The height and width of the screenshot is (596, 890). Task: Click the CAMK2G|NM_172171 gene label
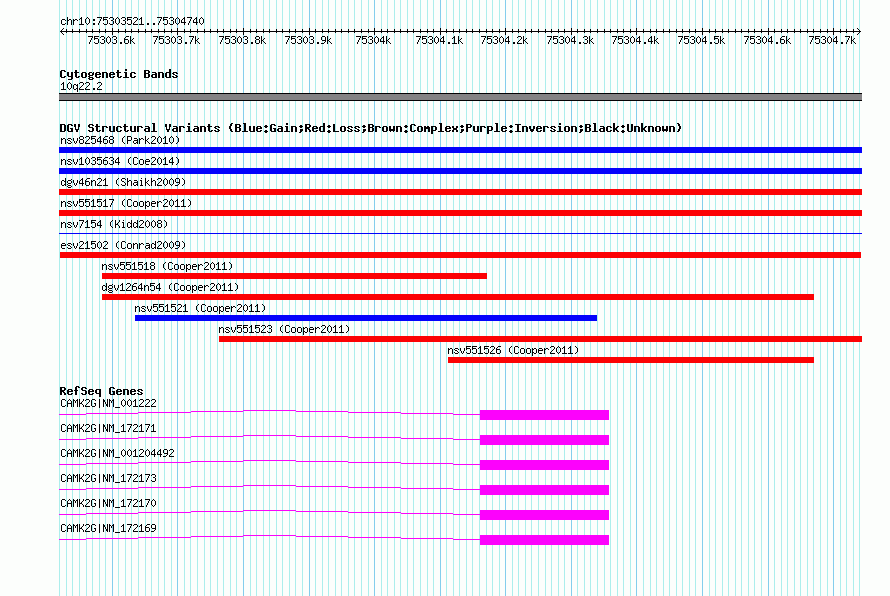click(x=108, y=429)
